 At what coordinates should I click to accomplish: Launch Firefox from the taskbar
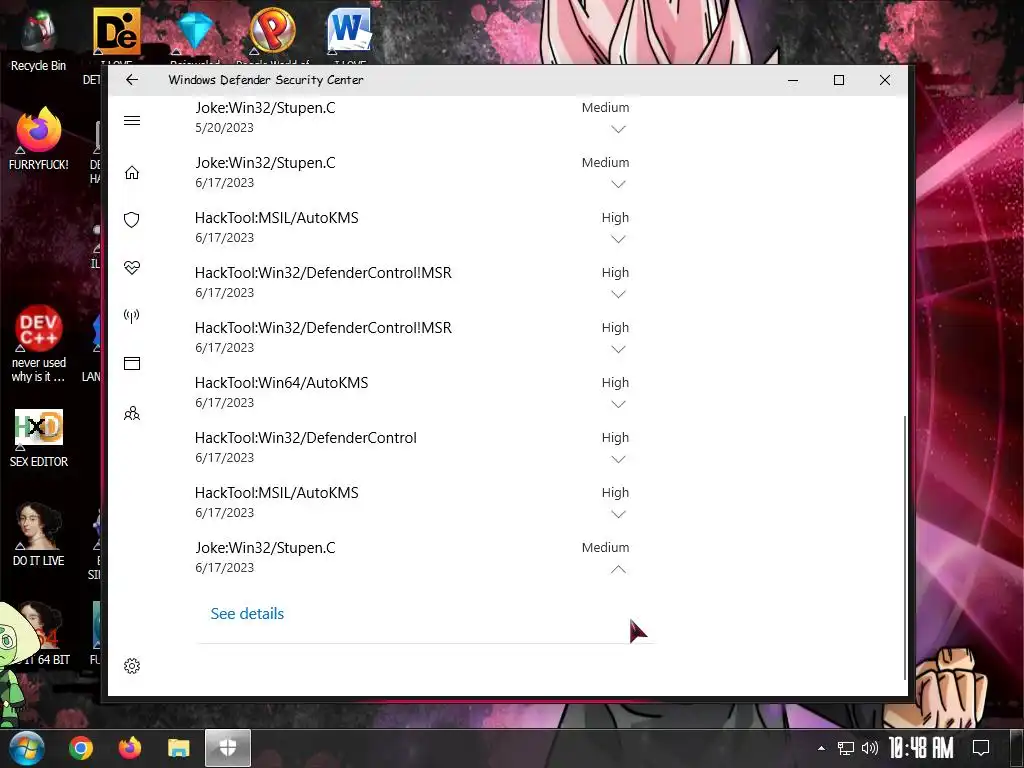[130, 748]
